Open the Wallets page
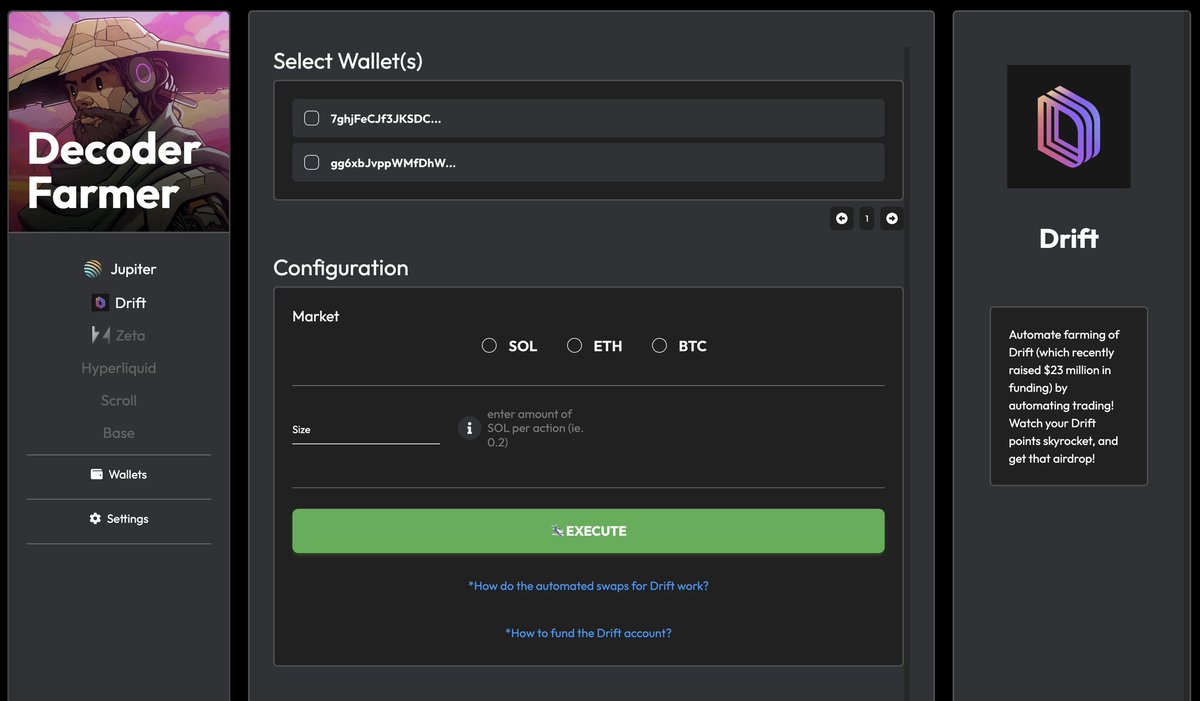This screenshot has width=1200, height=701. click(119, 474)
